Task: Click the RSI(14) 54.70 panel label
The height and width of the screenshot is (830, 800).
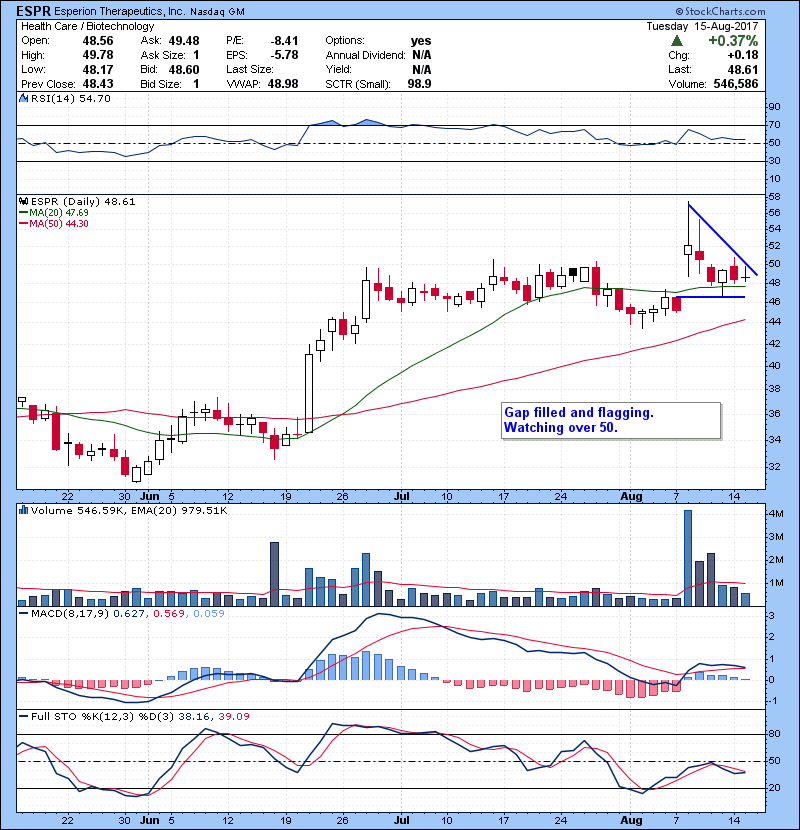Action: [x=70, y=98]
